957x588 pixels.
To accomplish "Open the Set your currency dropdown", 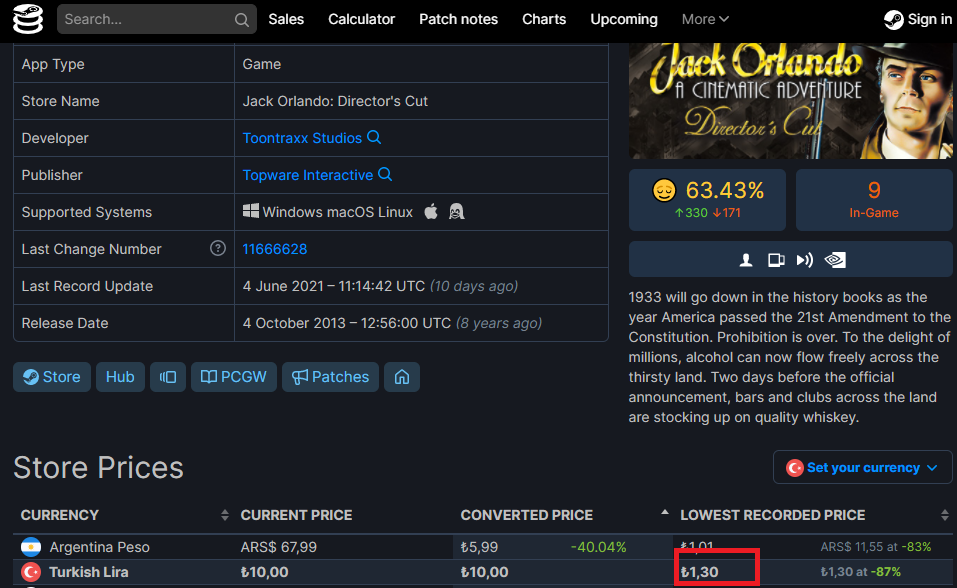I will pos(862,467).
